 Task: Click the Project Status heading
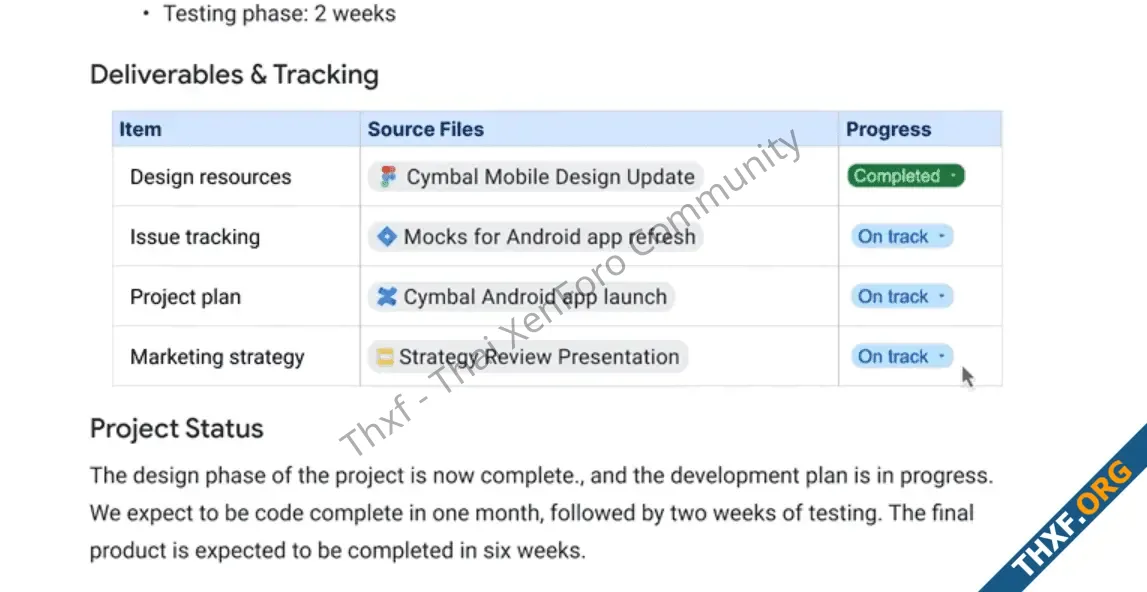(x=176, y=428)
